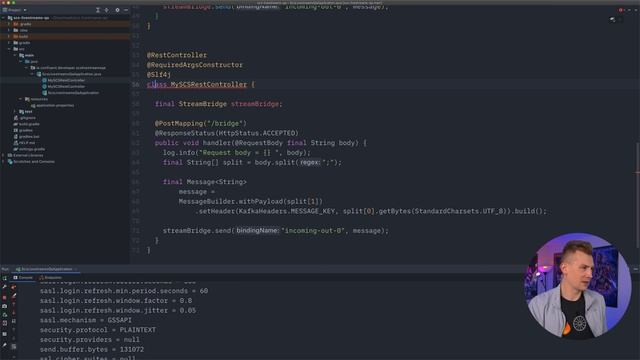Select application.properties file
The width and height of the screenshot is (640, 360).
pyautogui.click(x=52, y=105)
